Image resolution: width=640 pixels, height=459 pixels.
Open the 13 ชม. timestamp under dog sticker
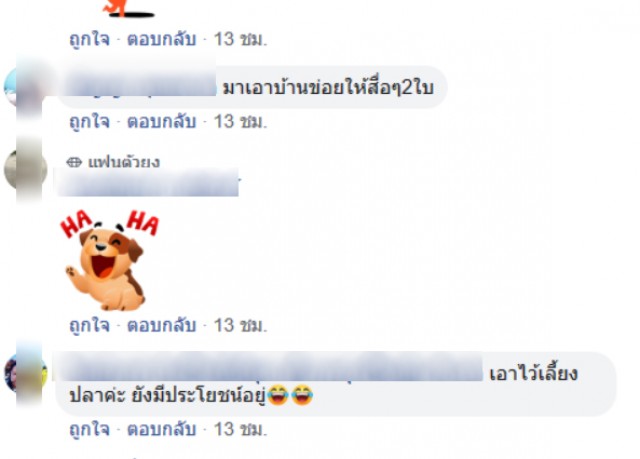[240, 325]
